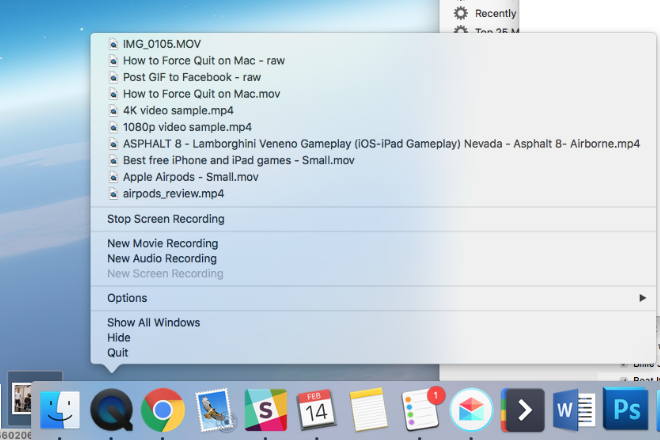This screenshot has width=660, height=440.
Task: Choose Hide in the Dock menu
Action: (373, 338)
